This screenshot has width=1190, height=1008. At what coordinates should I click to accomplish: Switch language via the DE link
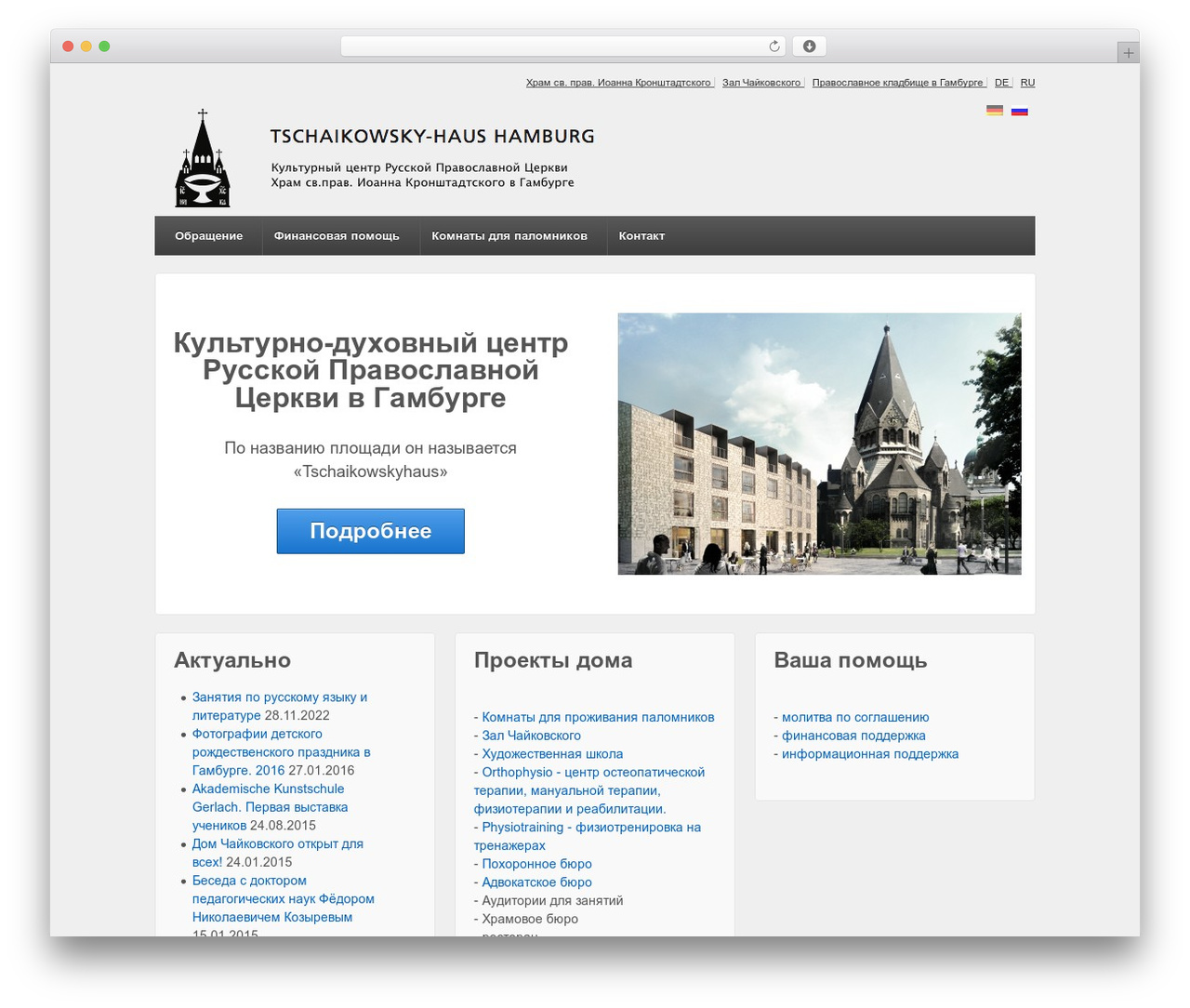1001,83
